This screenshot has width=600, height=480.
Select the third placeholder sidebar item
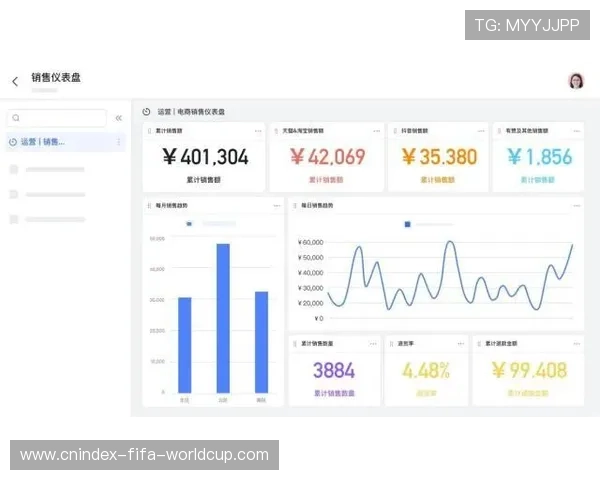(48, 219)
